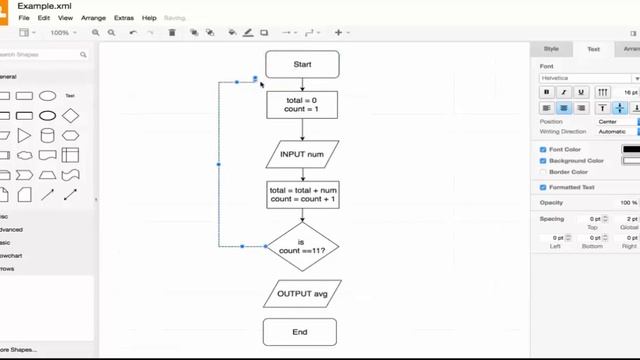This screenshot has height=360, width=640.
Task: Toggle the shadow rectangle icon
Action: click(264, 32)
